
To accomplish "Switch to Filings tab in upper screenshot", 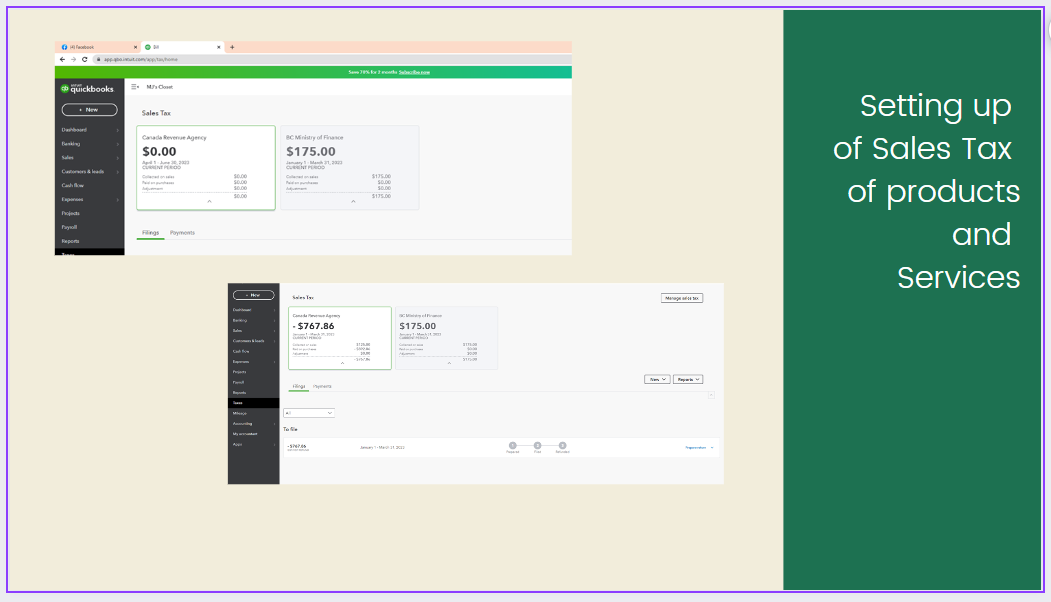I will (151, 233).
